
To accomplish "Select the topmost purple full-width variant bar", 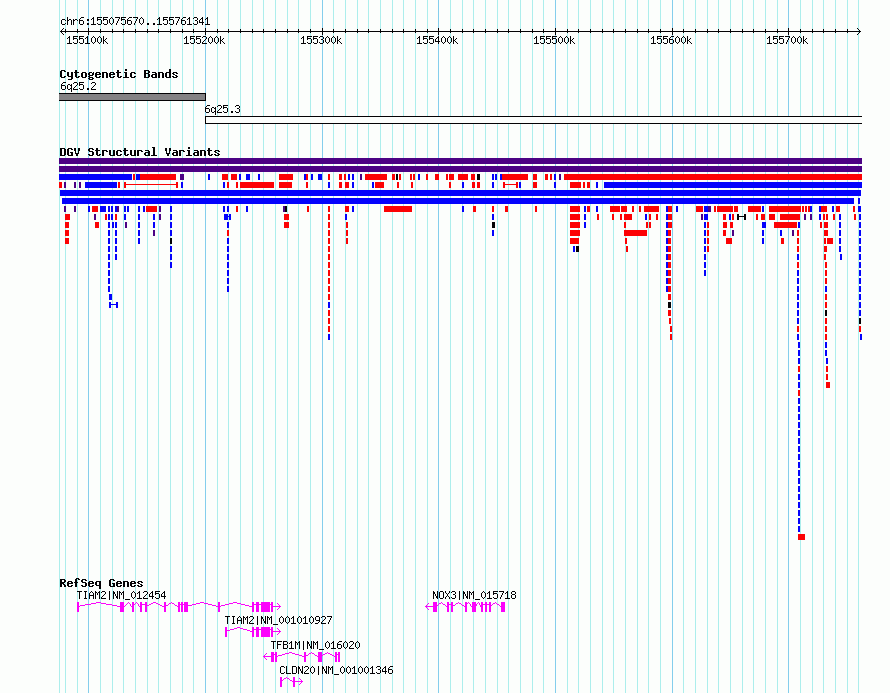I will 460,161.
